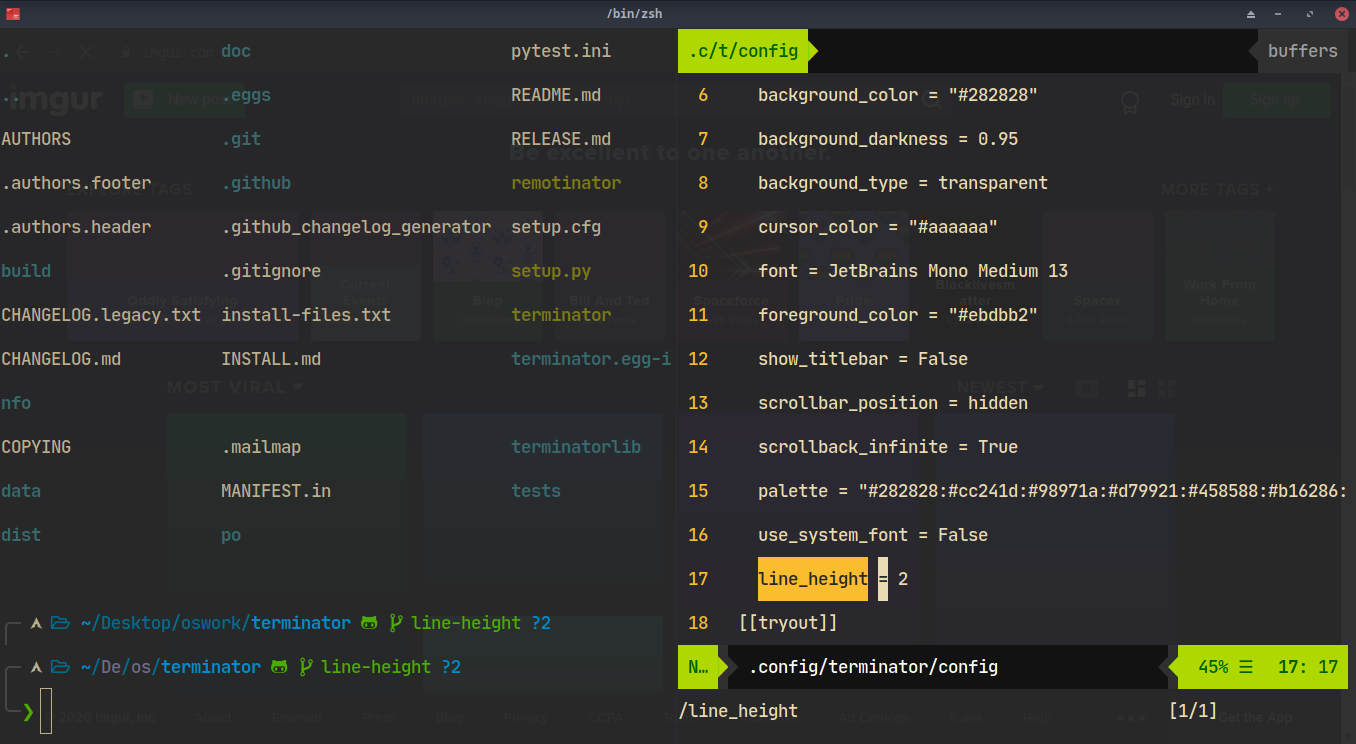Click the folder icon before ~/De/os/terminator
Image resolution: width=1356 pixels, height=744 pixels.
coord(60,667)
